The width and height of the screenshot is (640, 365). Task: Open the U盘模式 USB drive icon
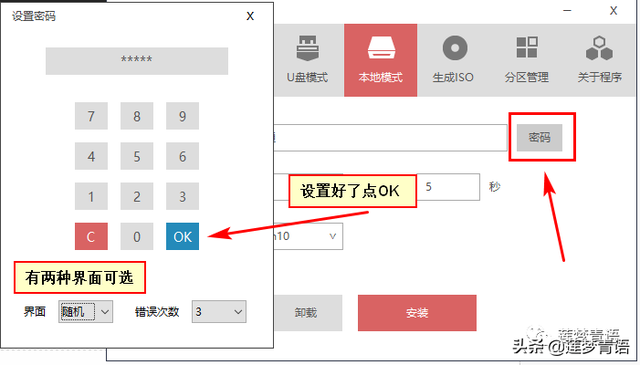(307, 49)
